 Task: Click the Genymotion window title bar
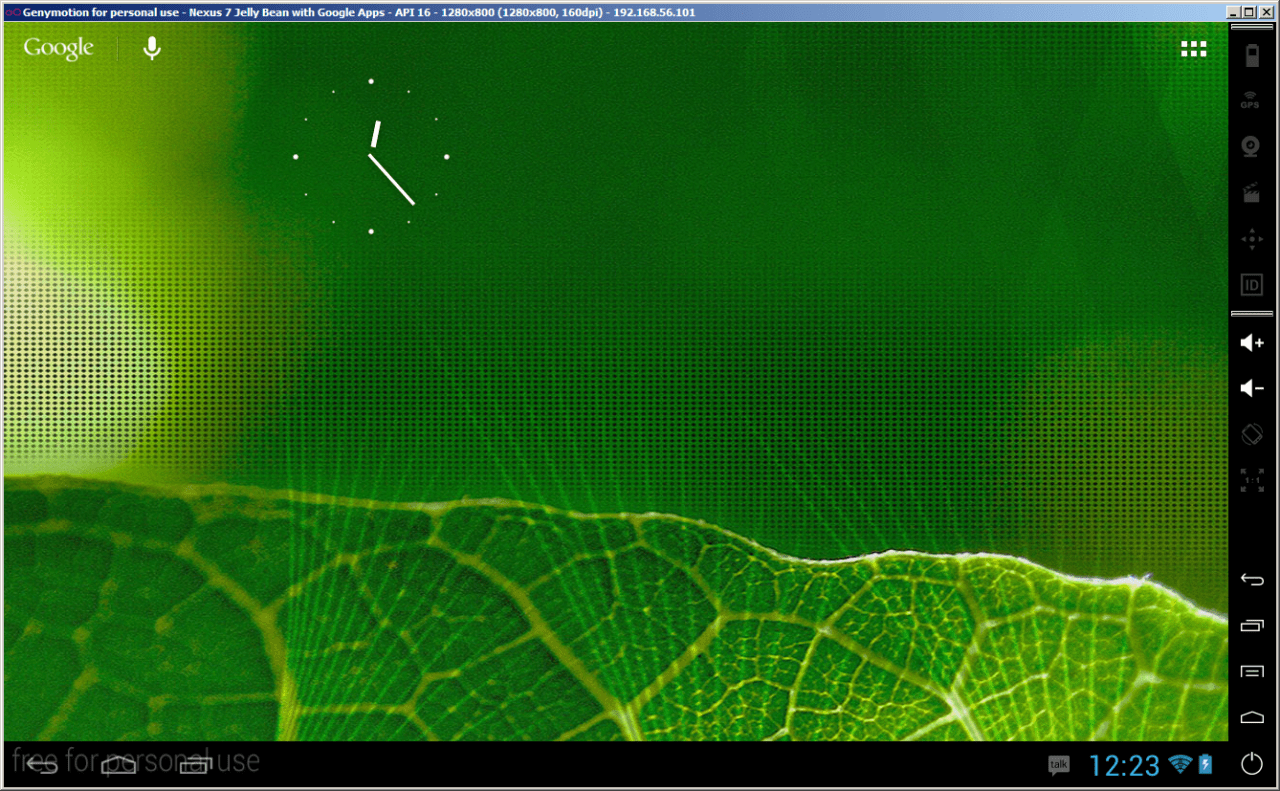pos(640,12)
